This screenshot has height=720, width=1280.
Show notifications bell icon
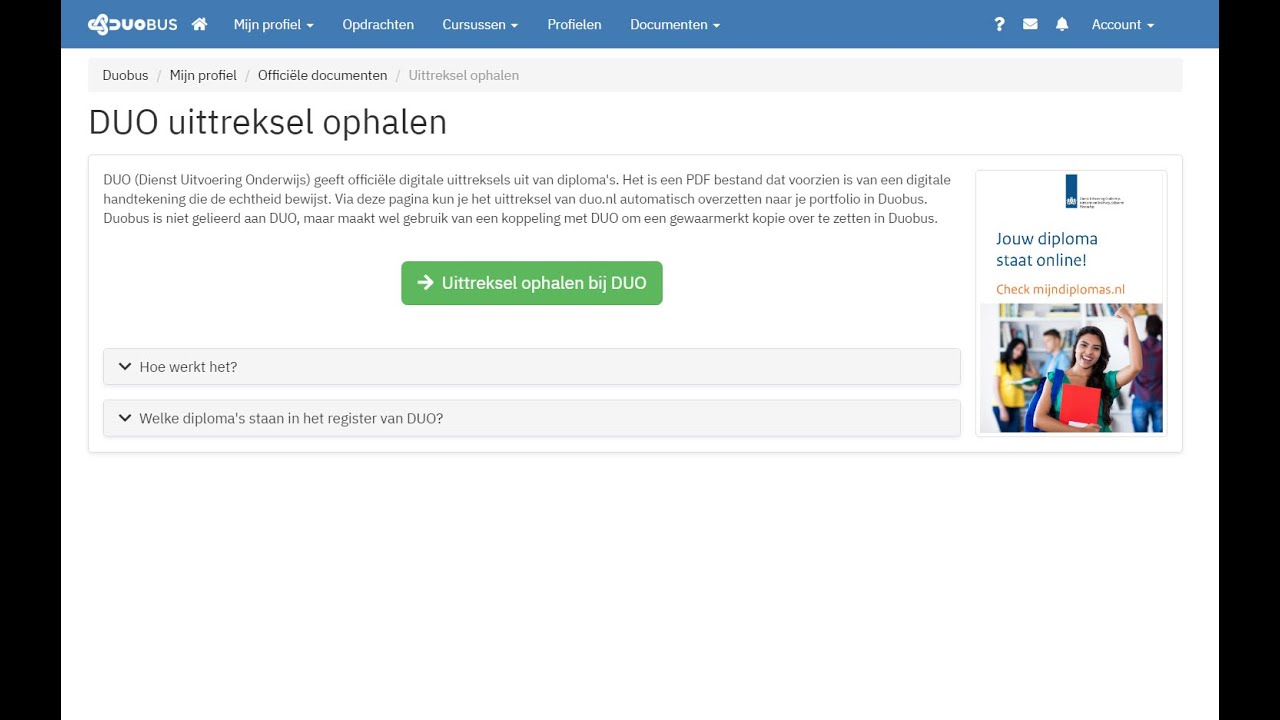(1062, 24)
